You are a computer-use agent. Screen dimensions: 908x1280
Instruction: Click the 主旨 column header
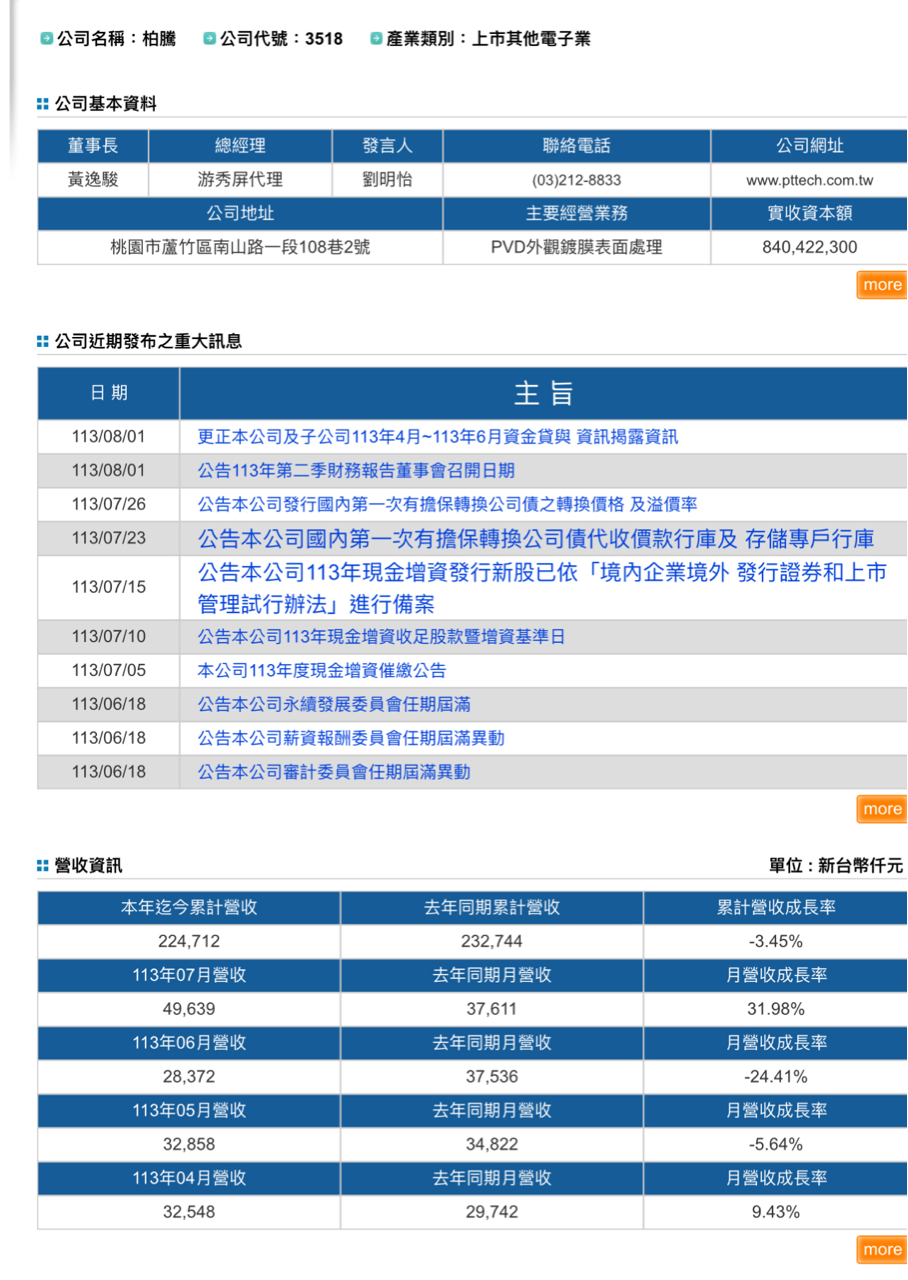point(544,393)
